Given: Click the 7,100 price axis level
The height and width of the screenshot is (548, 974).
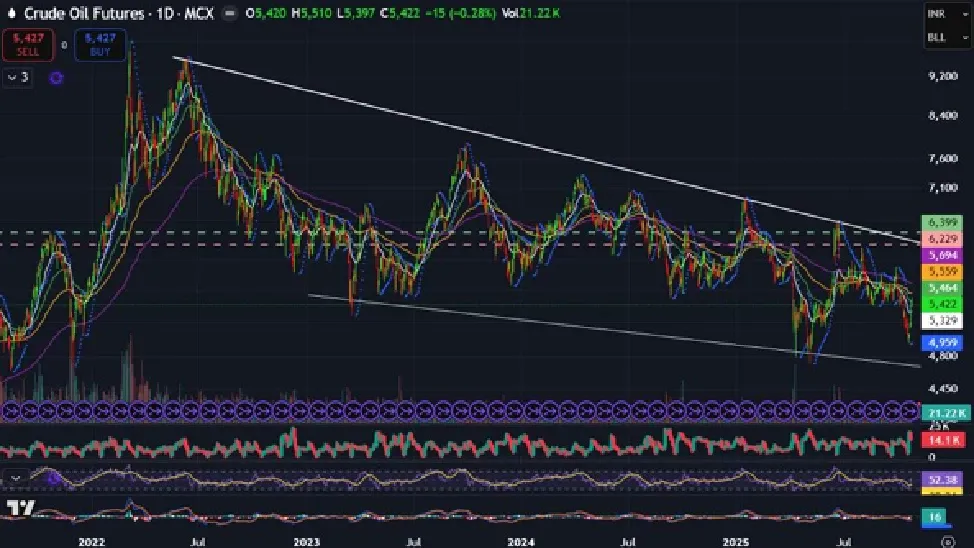Looking at the screenshot, I should (942, 187).
